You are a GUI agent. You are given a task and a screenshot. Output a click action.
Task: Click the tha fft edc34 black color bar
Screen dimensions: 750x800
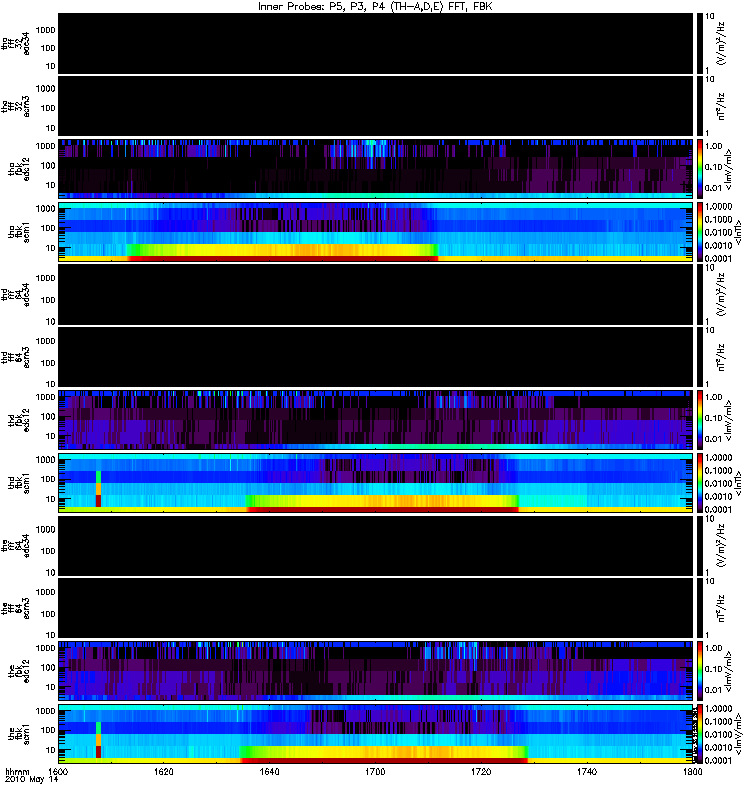pyautogui.click(x=699, y=43)
